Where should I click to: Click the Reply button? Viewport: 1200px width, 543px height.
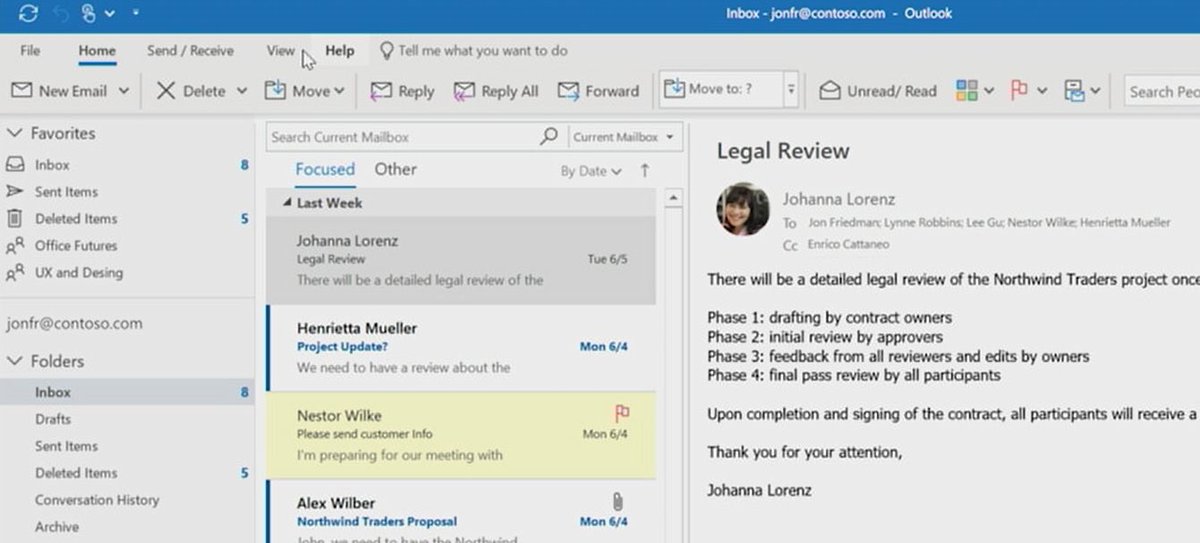pyautogui.click(x=402, y=91)
